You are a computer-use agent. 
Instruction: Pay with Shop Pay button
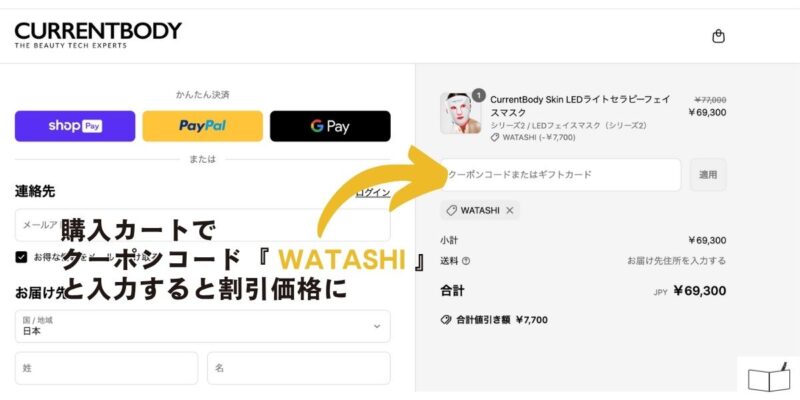[75, 126]
